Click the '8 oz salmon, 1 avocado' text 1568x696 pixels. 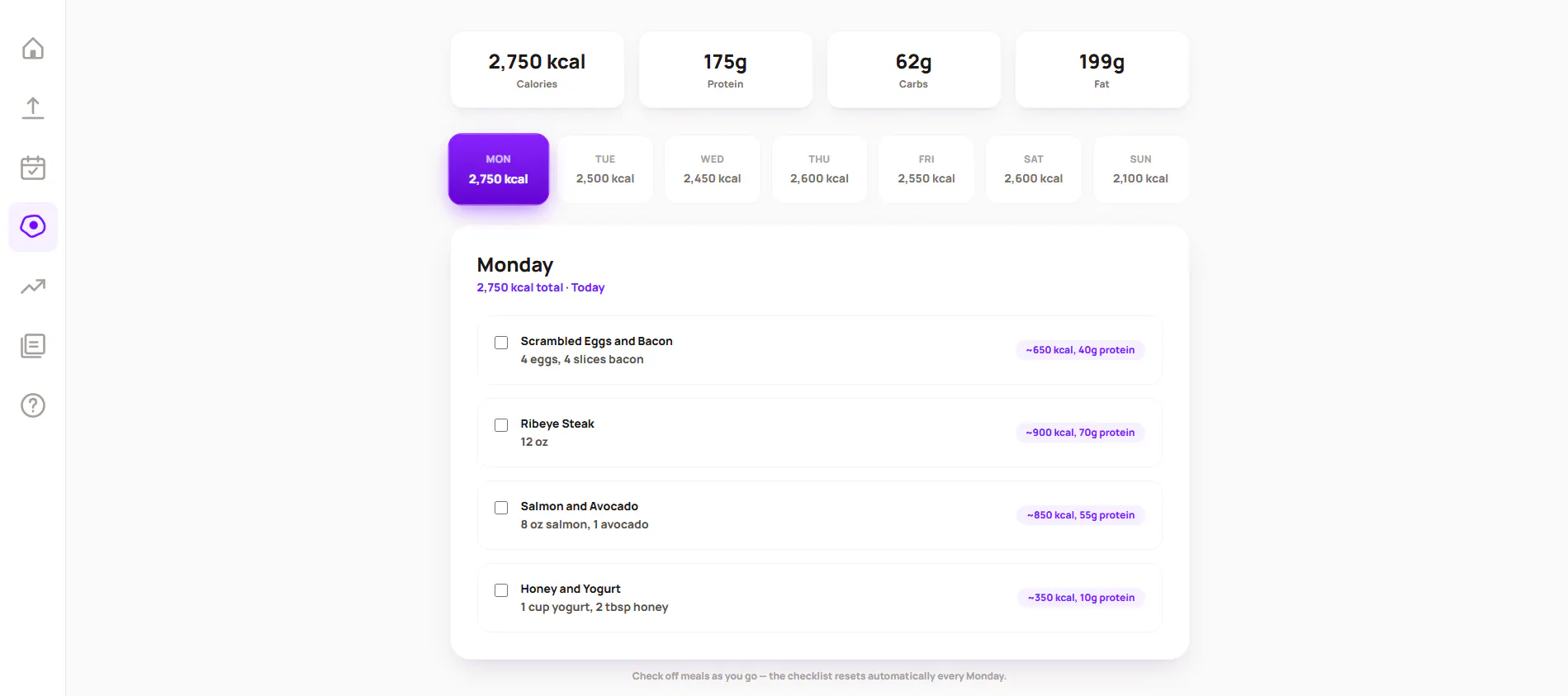click(585, 524)
